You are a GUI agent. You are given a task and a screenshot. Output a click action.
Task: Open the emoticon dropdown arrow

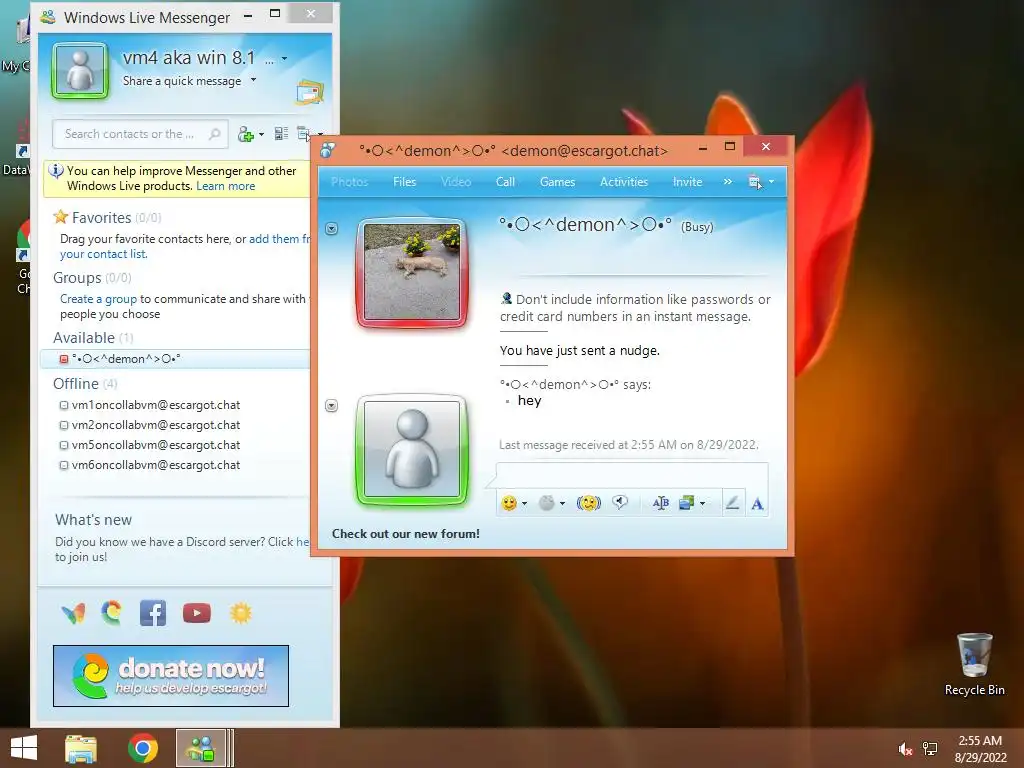pos(524,504)
